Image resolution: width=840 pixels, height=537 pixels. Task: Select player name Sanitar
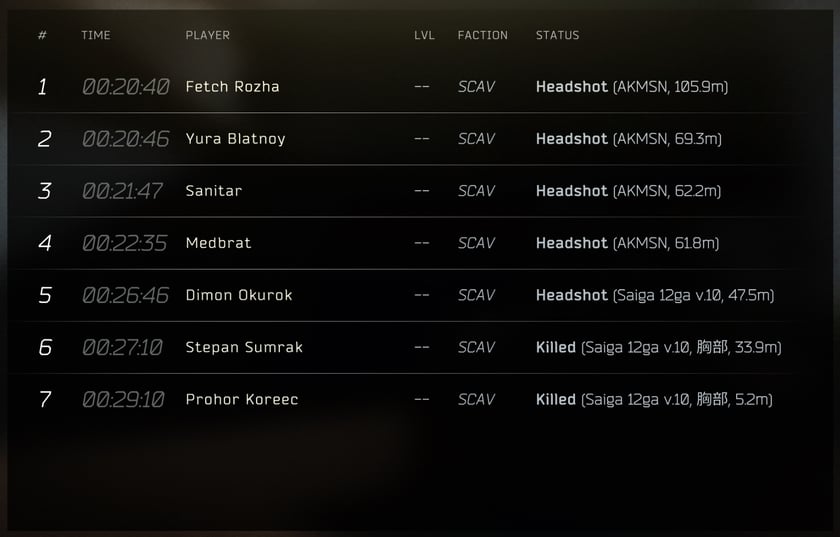point(214,191)
